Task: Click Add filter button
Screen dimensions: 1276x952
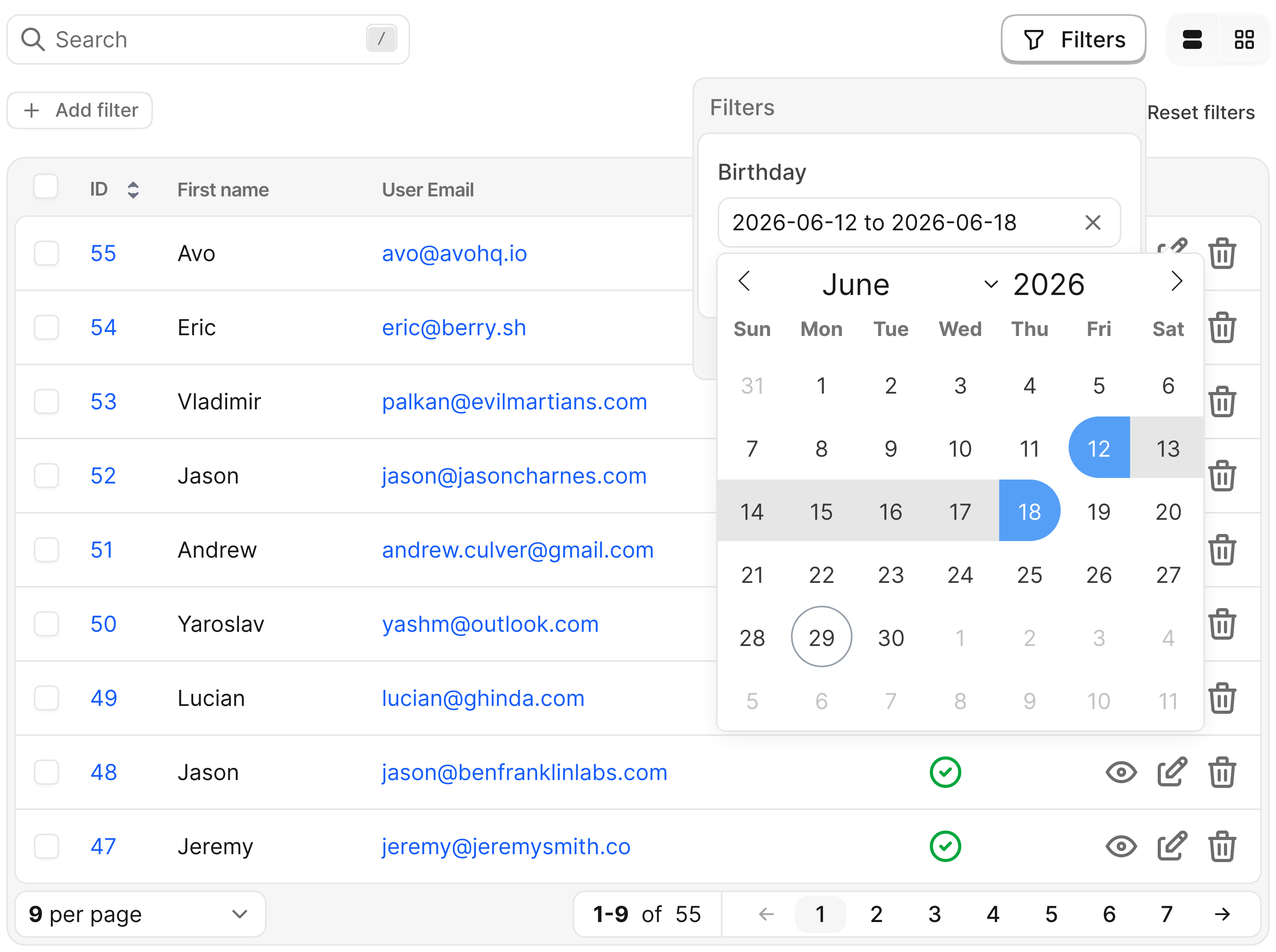Action: click(80, 110)
